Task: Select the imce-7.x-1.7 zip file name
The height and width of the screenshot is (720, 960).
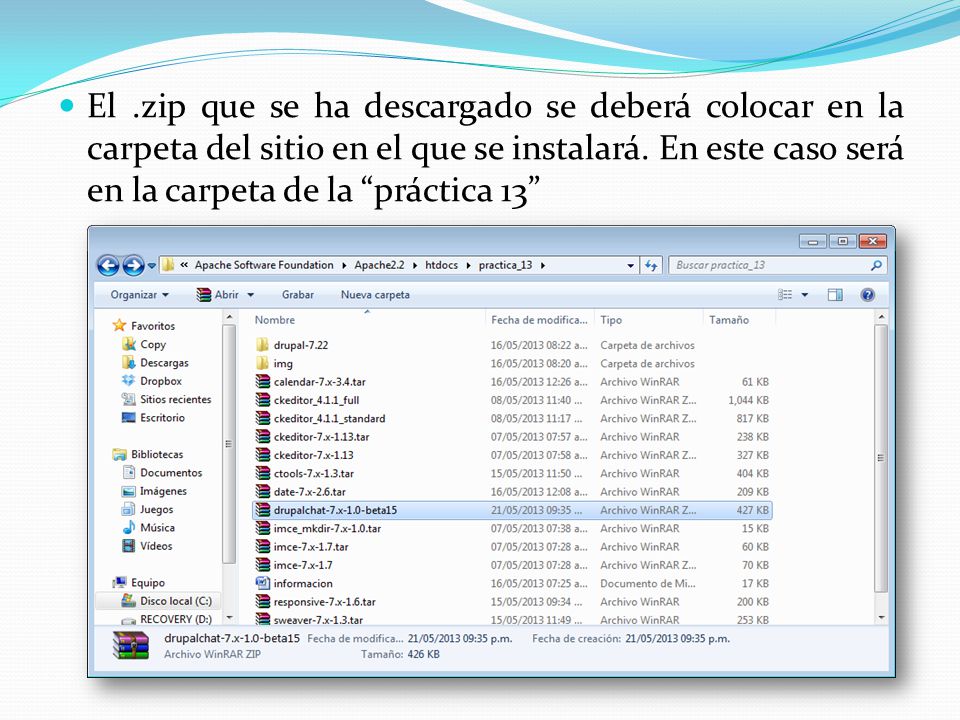Action: coord(303,565)
